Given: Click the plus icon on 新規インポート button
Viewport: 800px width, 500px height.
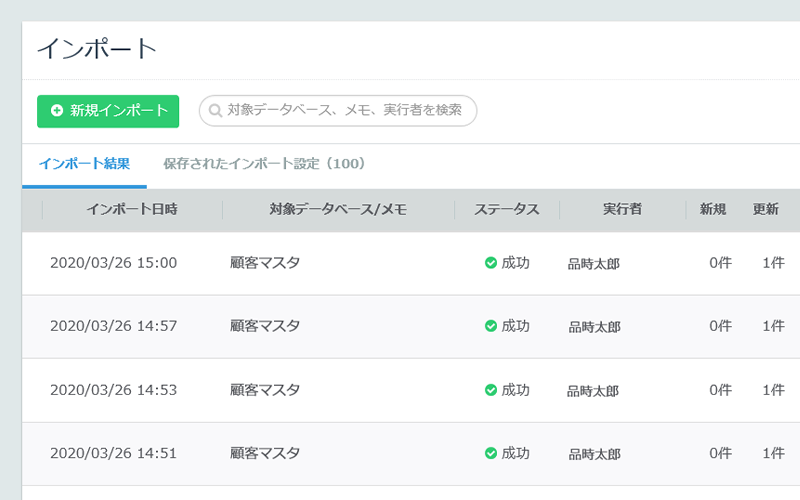Looking at the screenshot, I should (x=57, y=110).
